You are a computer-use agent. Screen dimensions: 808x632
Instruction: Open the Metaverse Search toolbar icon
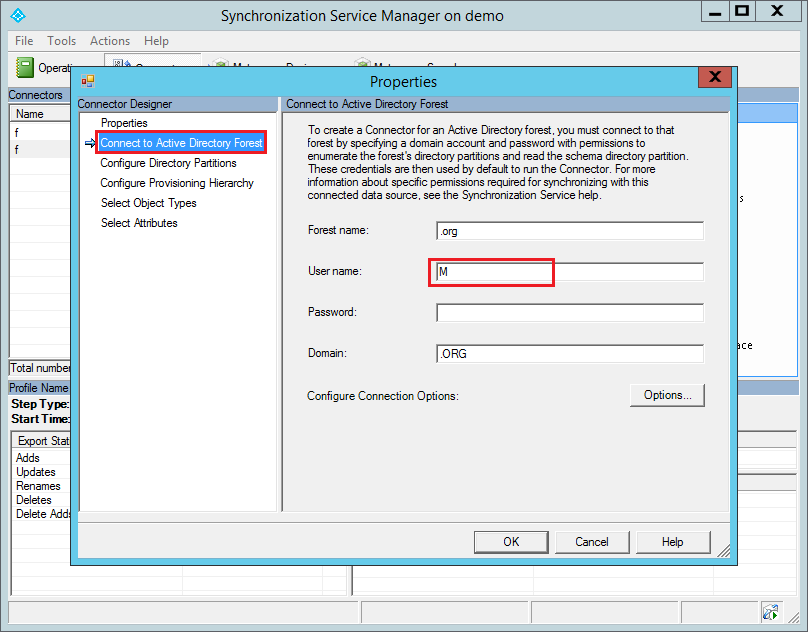point(365,63)
